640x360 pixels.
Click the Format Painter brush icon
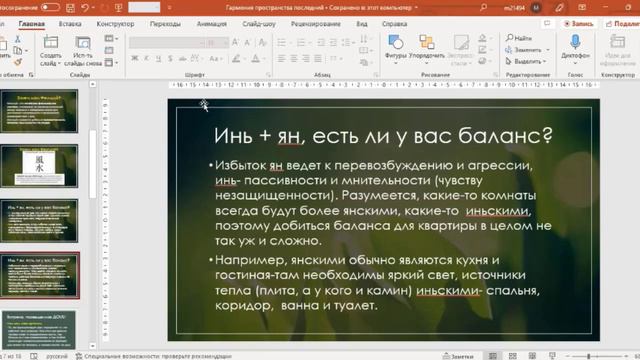click(18, 62)
